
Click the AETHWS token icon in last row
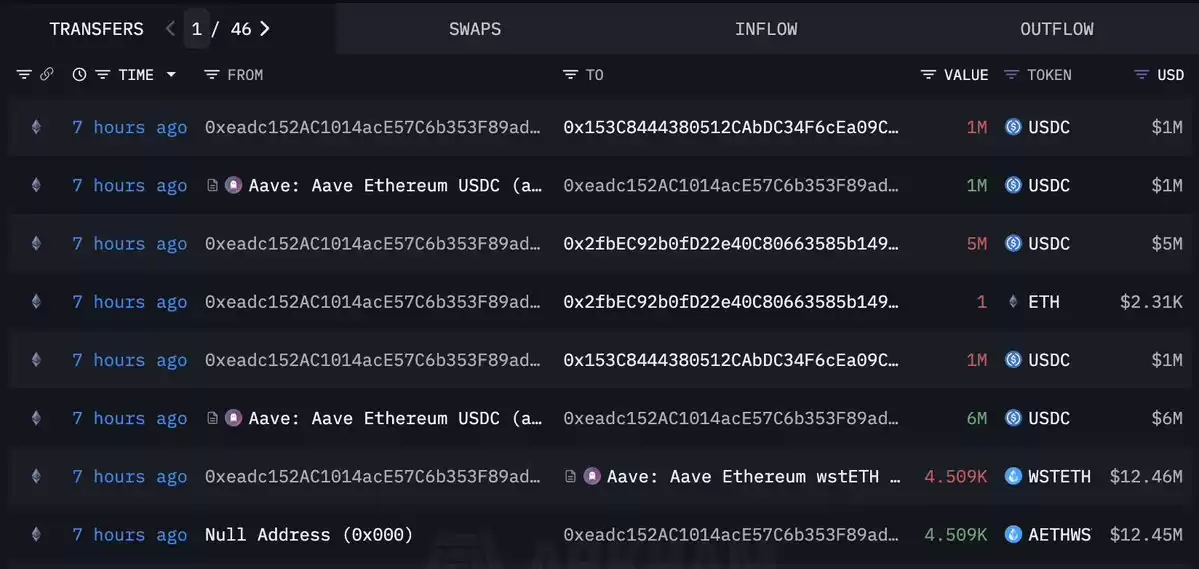click(1013, 534)
